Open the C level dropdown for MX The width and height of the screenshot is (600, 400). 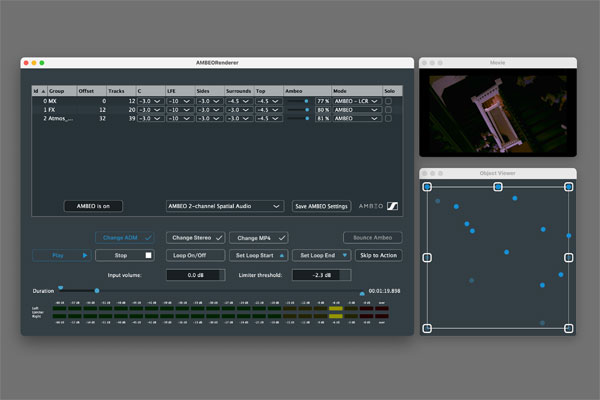[150, 101]
